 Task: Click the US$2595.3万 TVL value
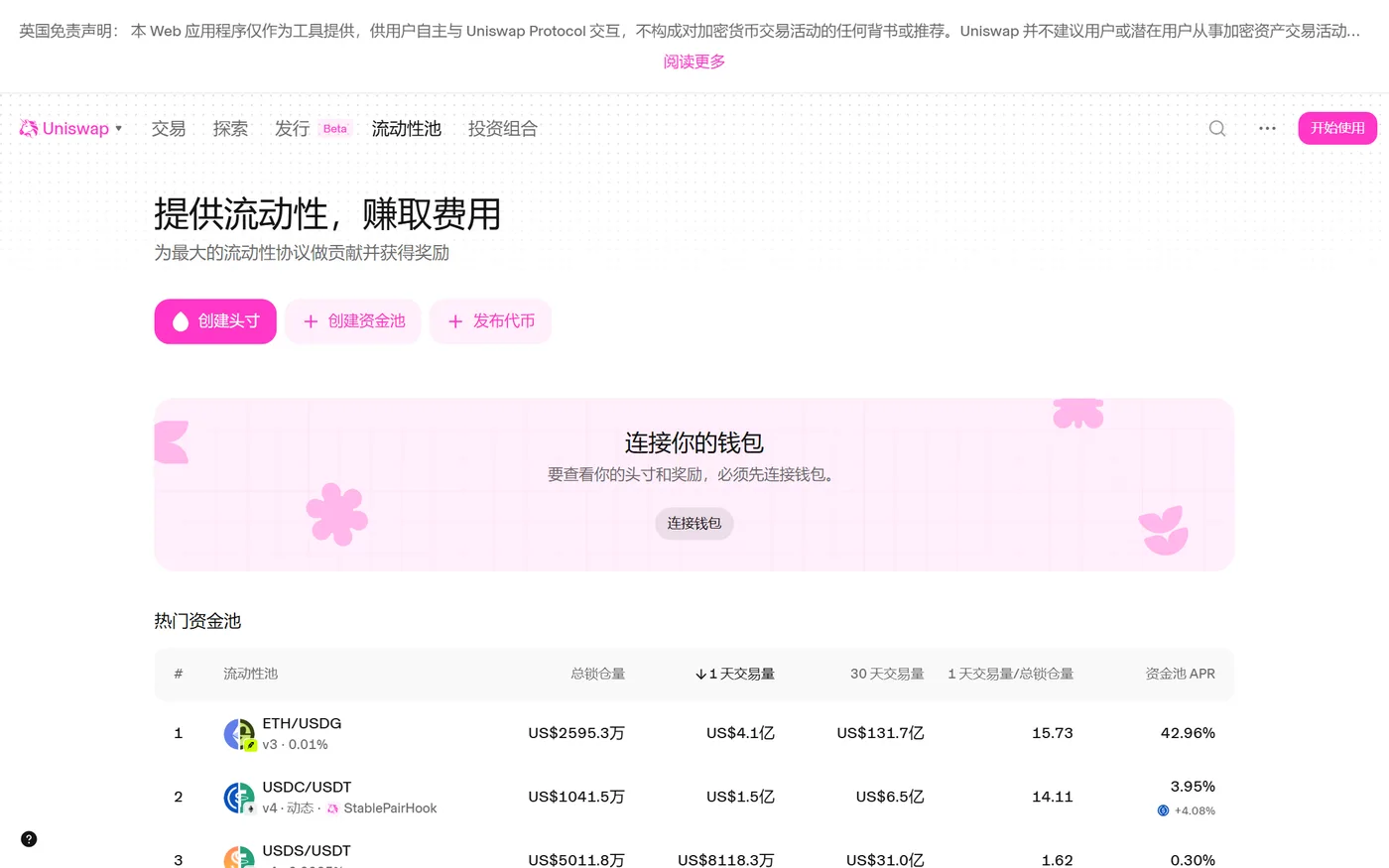click(x=576, y=733)
